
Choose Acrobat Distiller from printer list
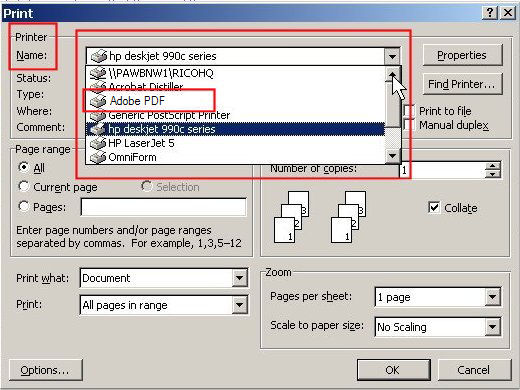(235, 87)
